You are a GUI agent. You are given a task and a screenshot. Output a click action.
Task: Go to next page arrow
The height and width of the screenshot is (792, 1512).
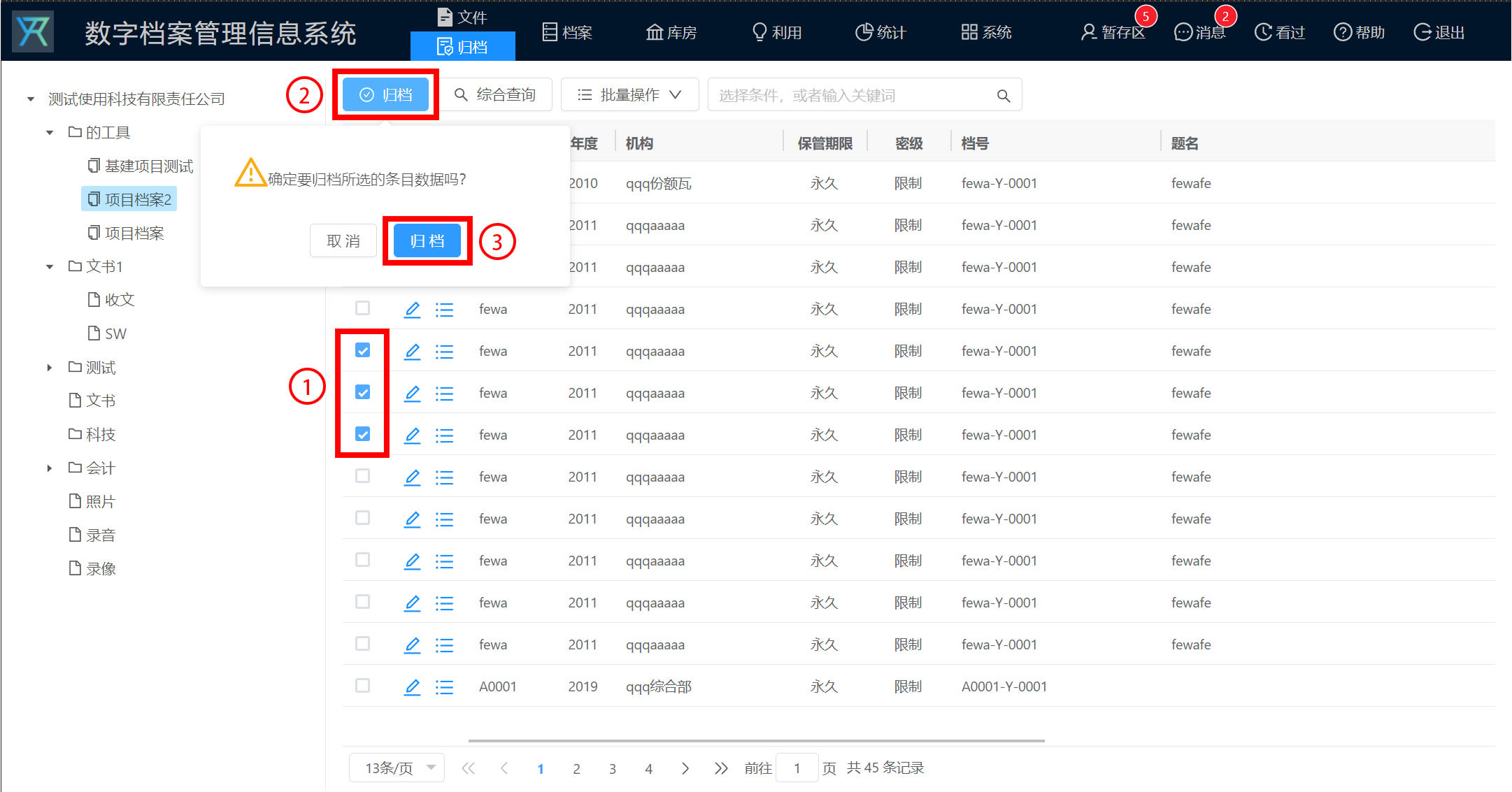click(x=685, y=768)
